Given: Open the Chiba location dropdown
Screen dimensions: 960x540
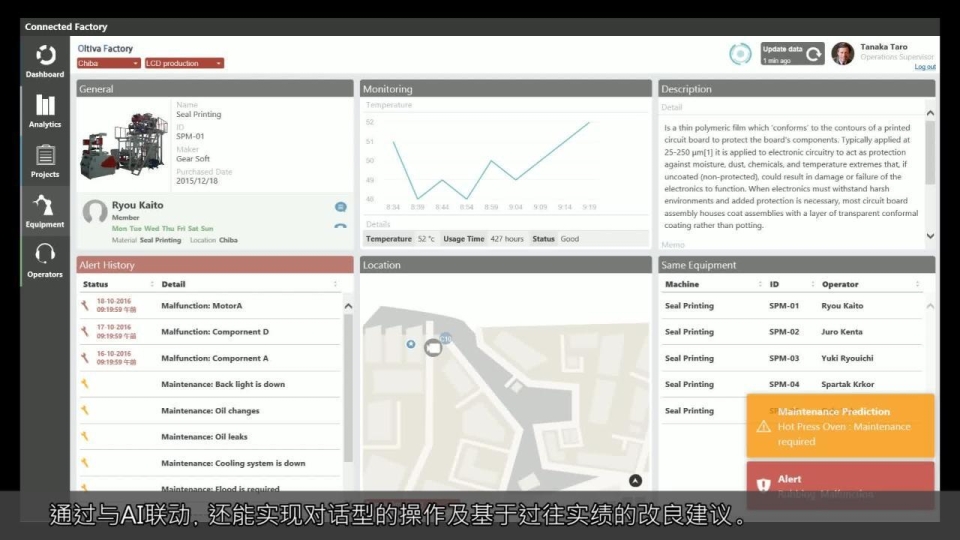Looking at the screenshot, I should pos(108,63).
